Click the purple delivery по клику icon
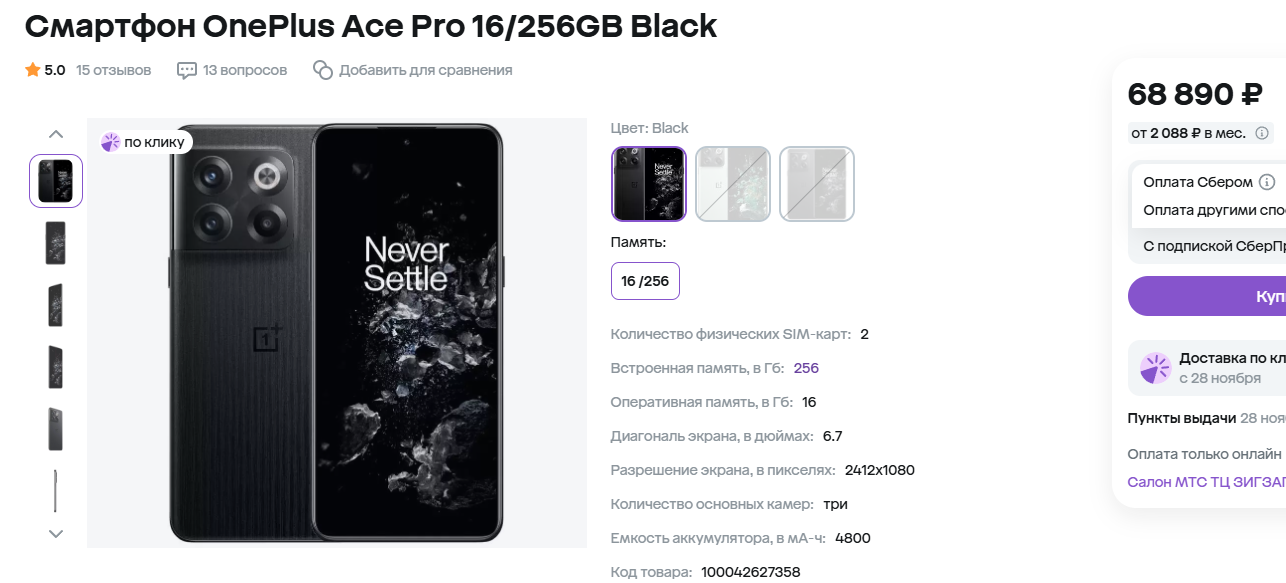The width and height of the screenshot is (1286, 583). pyautogui.click(x=1155, y=368)
